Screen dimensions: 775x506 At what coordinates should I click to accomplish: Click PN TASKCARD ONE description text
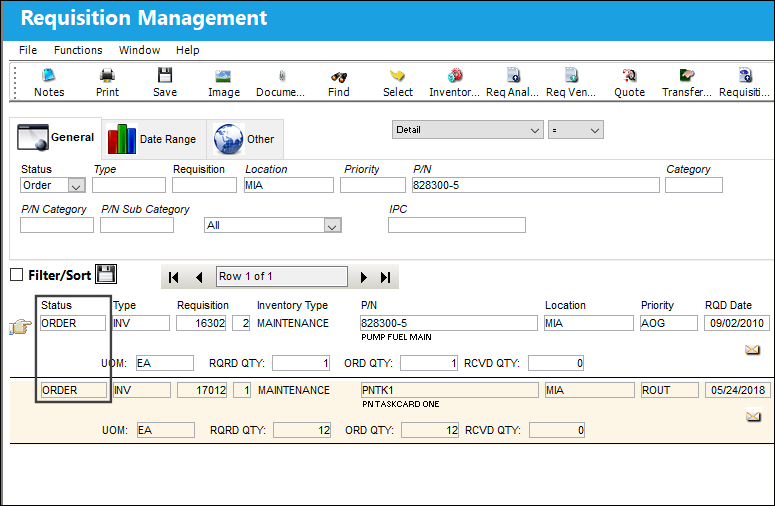click(x=401, y=404)
